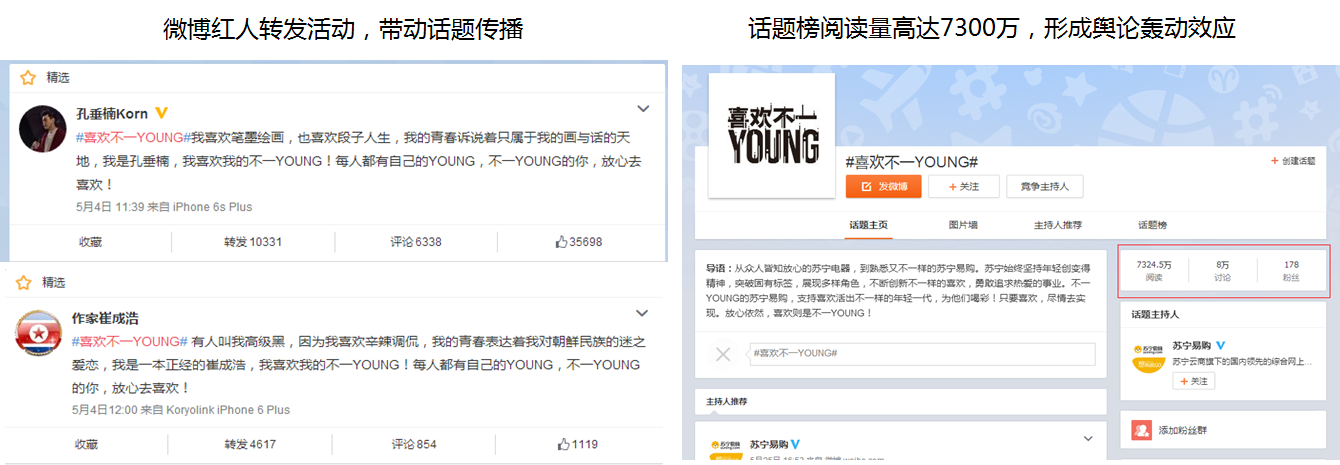The width and height of the screenshot is (1340, 465).
Task: Click the star icon beside the first 精选
Action: (28, 77)
